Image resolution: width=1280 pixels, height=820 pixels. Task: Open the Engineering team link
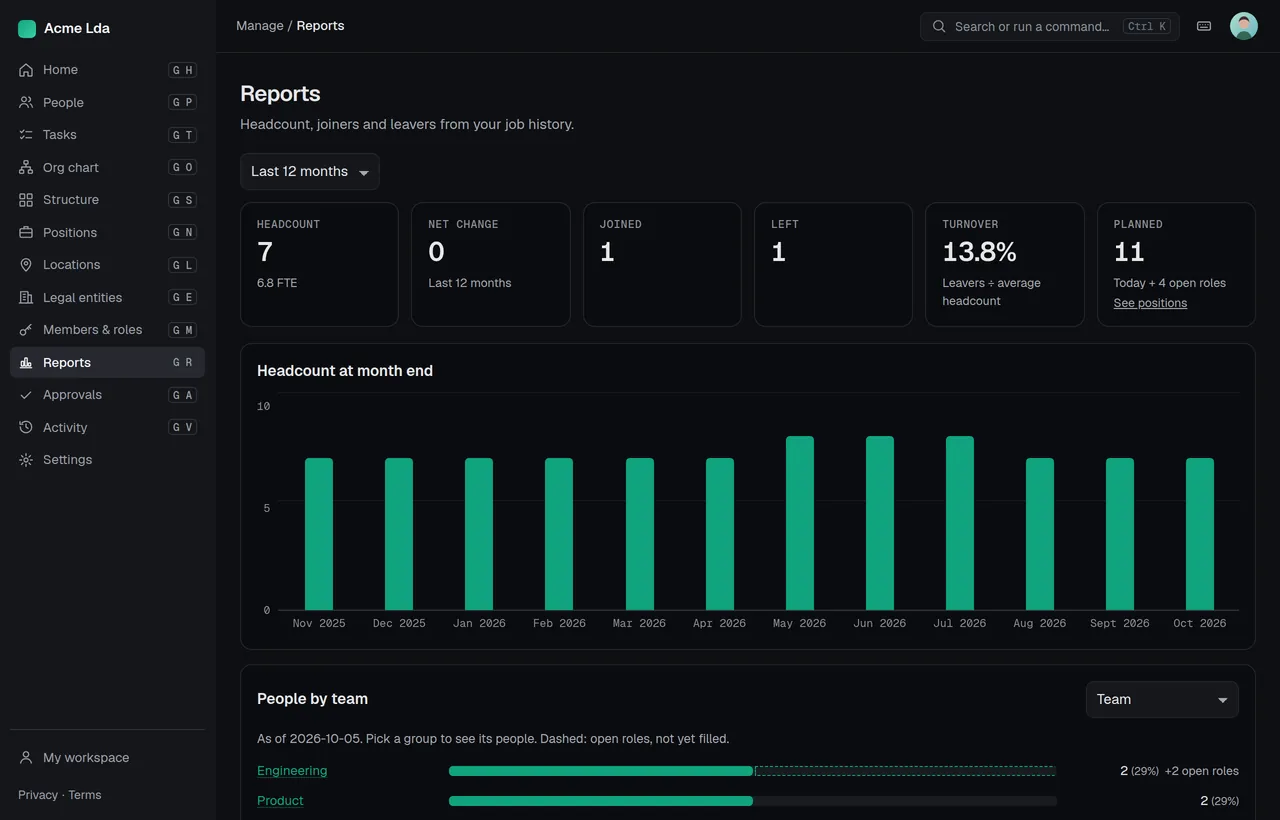pos(292,771)
